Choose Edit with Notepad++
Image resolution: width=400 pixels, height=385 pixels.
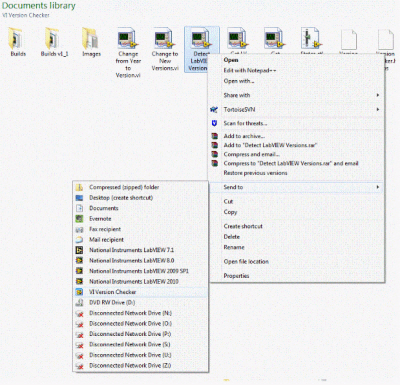coord(250,70)
